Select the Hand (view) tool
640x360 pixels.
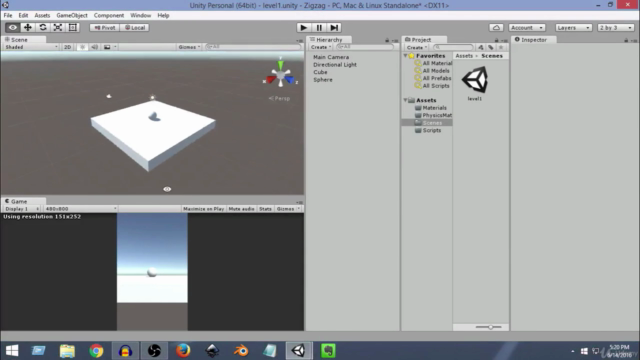click(x=13, y=27)
